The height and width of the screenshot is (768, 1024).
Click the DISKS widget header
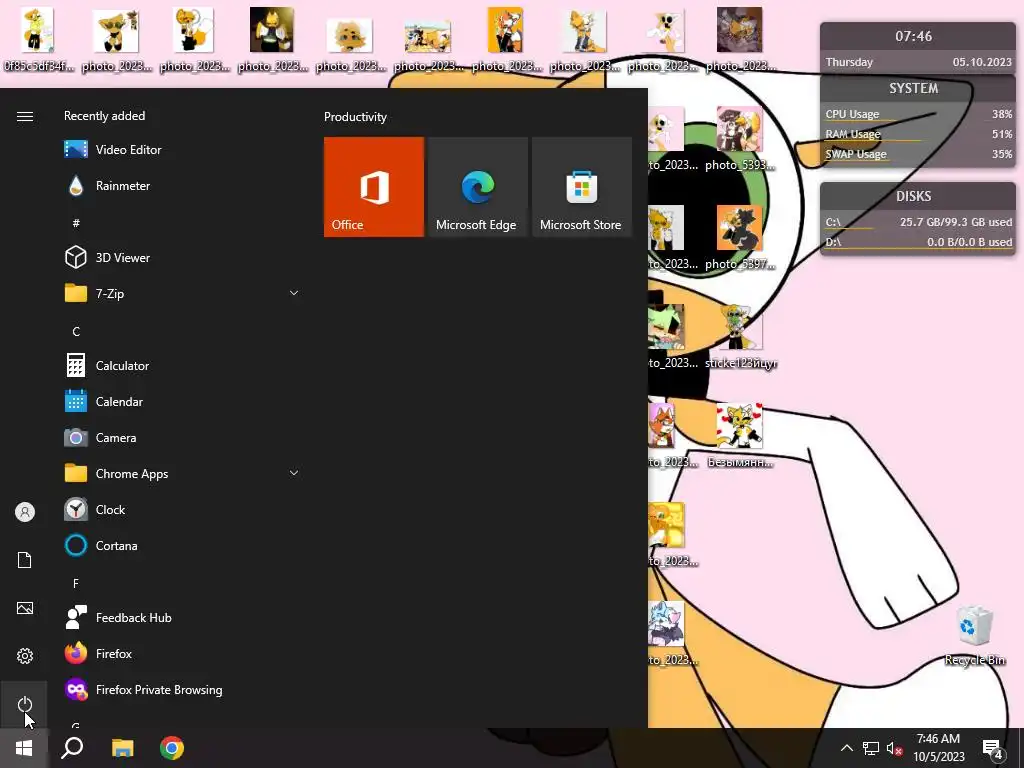pyautogui.click(x=913, y=197)
